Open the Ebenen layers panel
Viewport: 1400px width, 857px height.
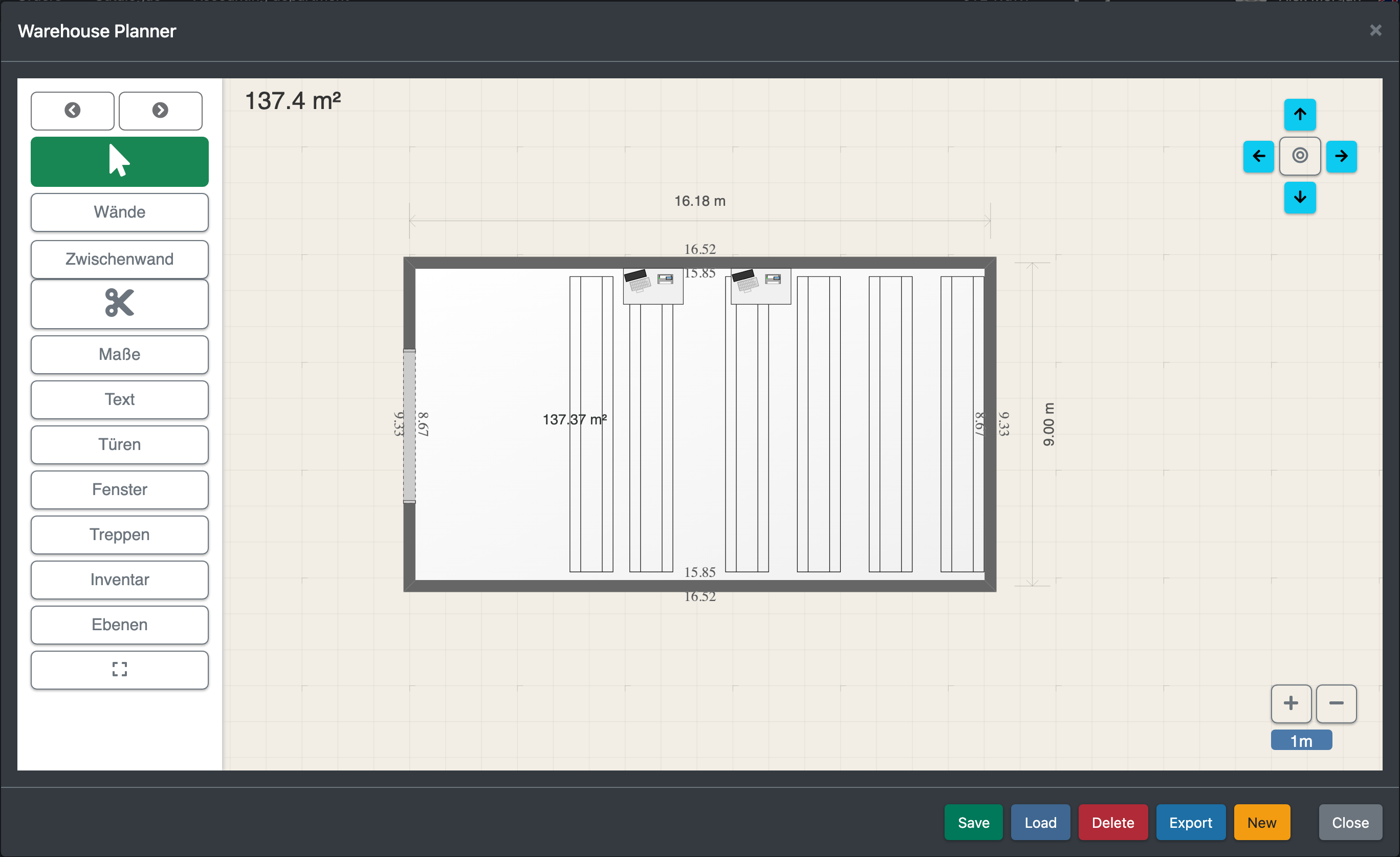(119, 625)
